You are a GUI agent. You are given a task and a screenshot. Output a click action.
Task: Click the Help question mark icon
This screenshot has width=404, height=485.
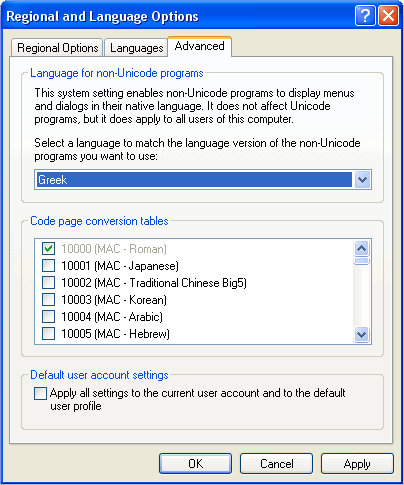365,15
